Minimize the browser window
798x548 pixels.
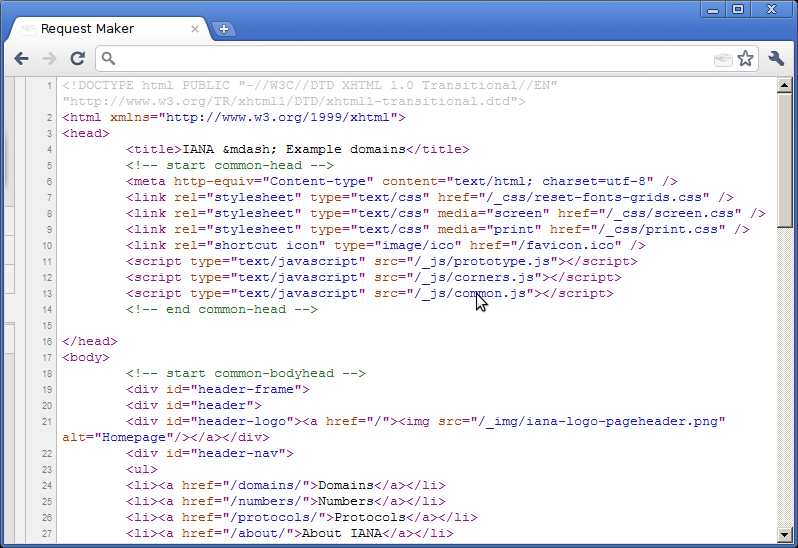712,10
